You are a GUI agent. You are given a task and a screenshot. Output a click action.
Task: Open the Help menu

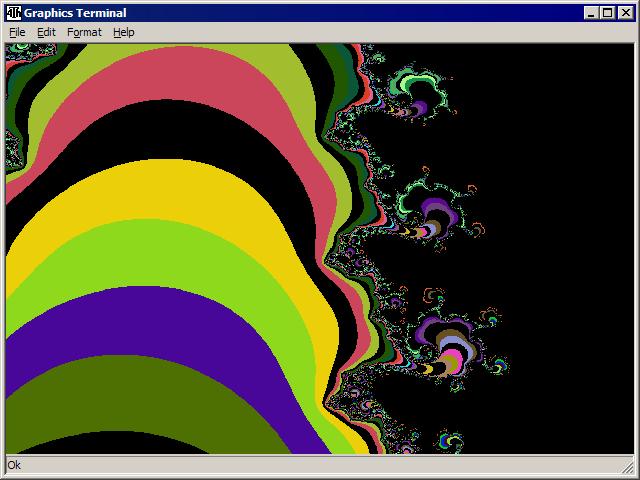coord(123,32)
